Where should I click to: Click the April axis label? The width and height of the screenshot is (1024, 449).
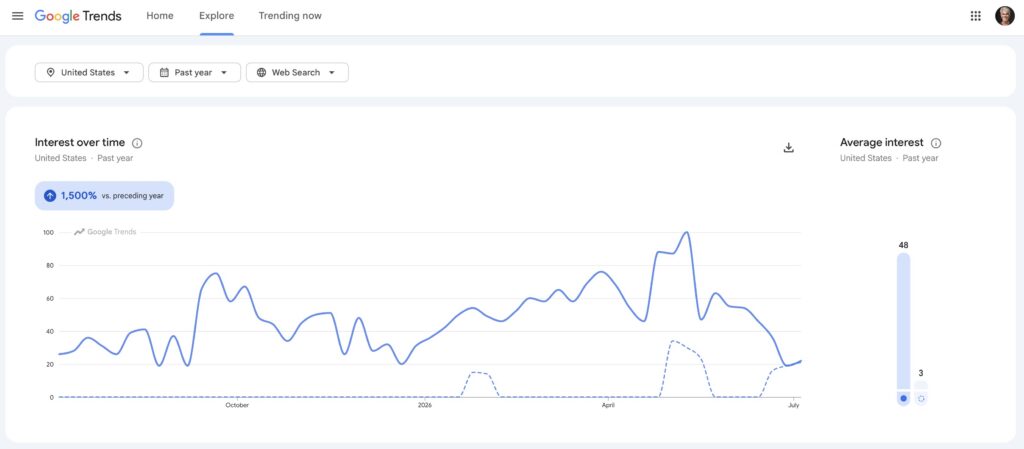608,405
